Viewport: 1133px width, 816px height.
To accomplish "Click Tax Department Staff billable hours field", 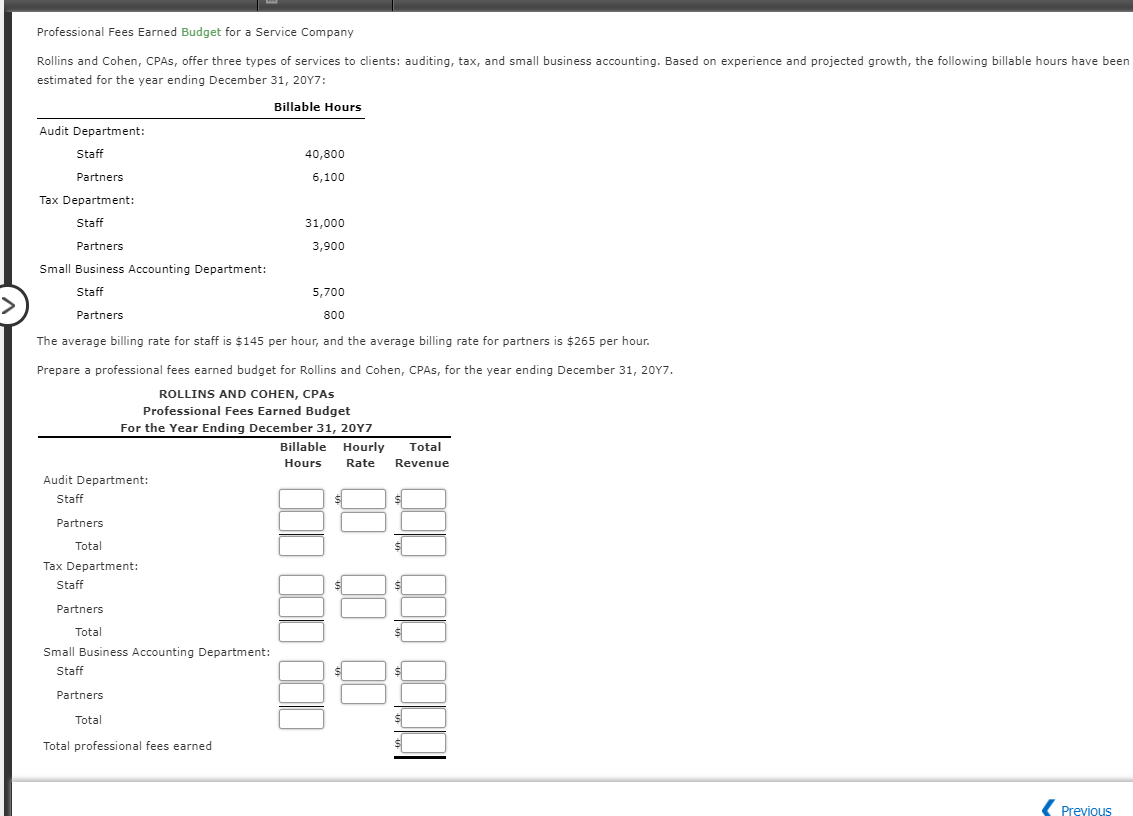I will 301,584.
